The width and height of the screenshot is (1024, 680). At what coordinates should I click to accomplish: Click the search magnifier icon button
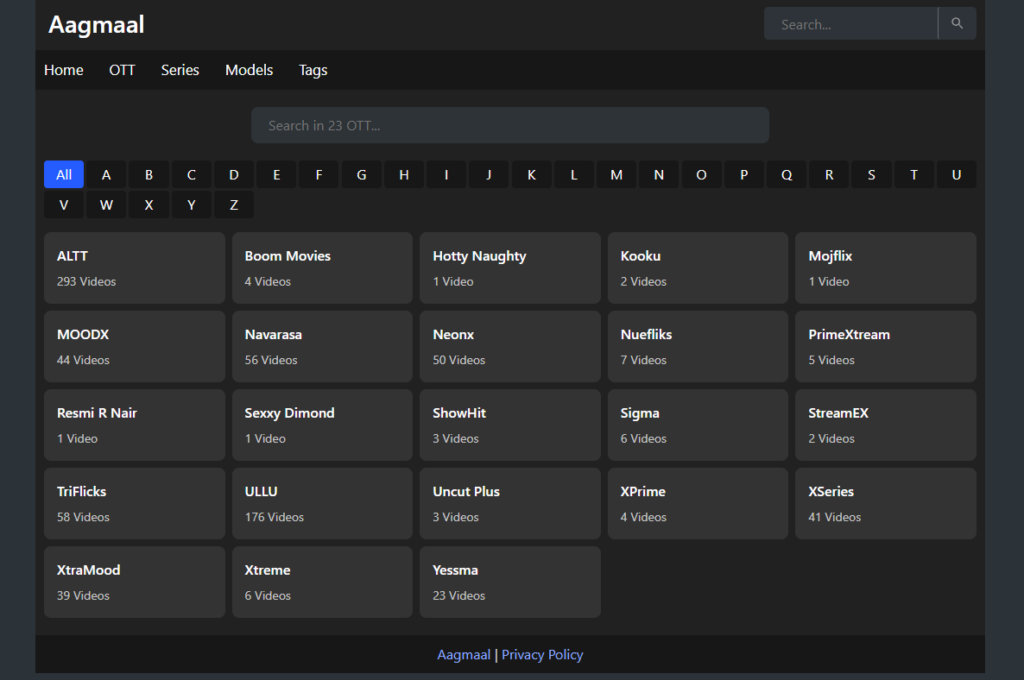[x=957, y=24]
